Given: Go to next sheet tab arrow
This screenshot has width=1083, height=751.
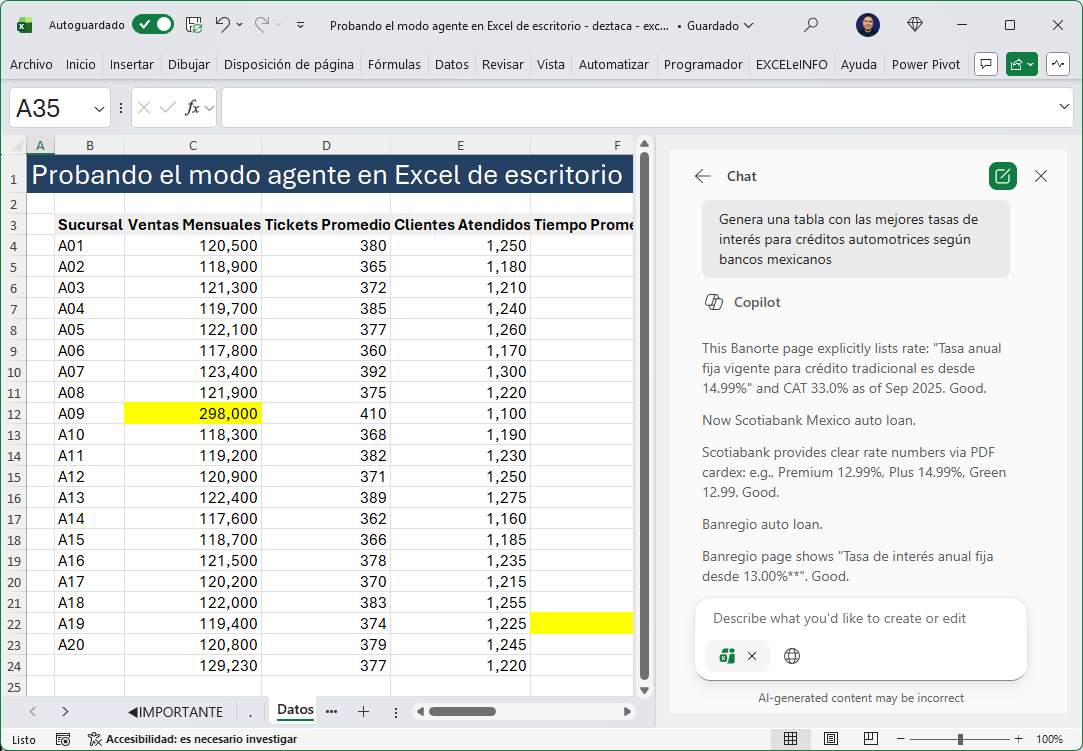Looking at the screenshot, I should pos(65,712).
